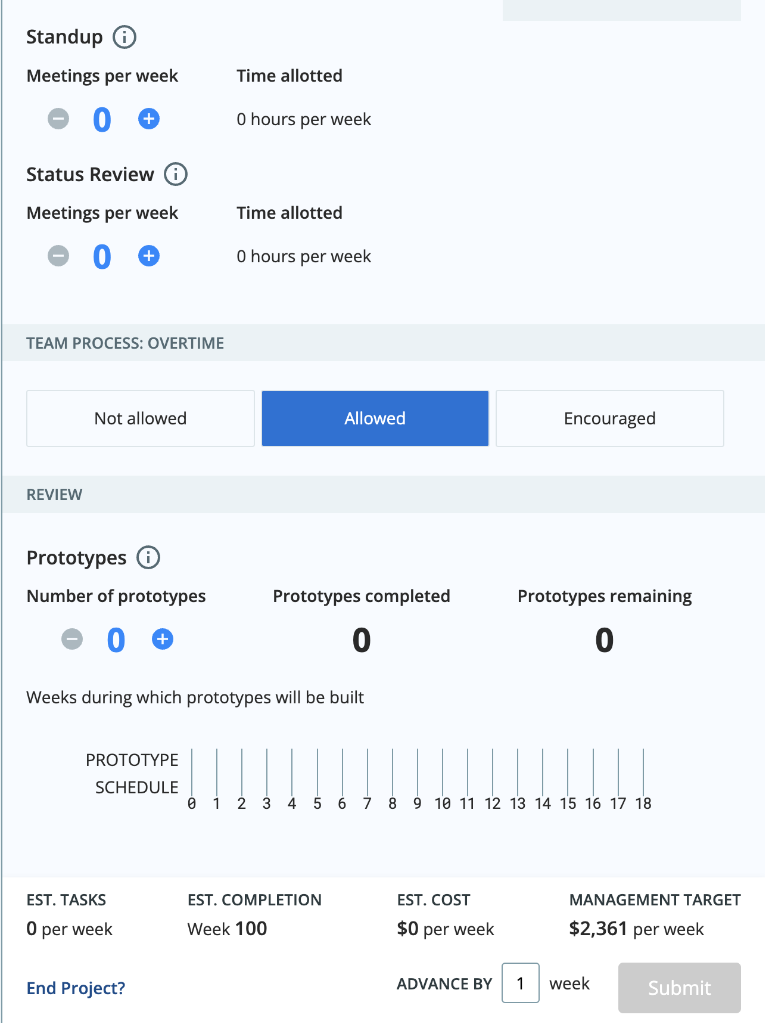772x1024 pixels.
Task: Select week 18 on prototype schedule
Action: tap(643, 780)
